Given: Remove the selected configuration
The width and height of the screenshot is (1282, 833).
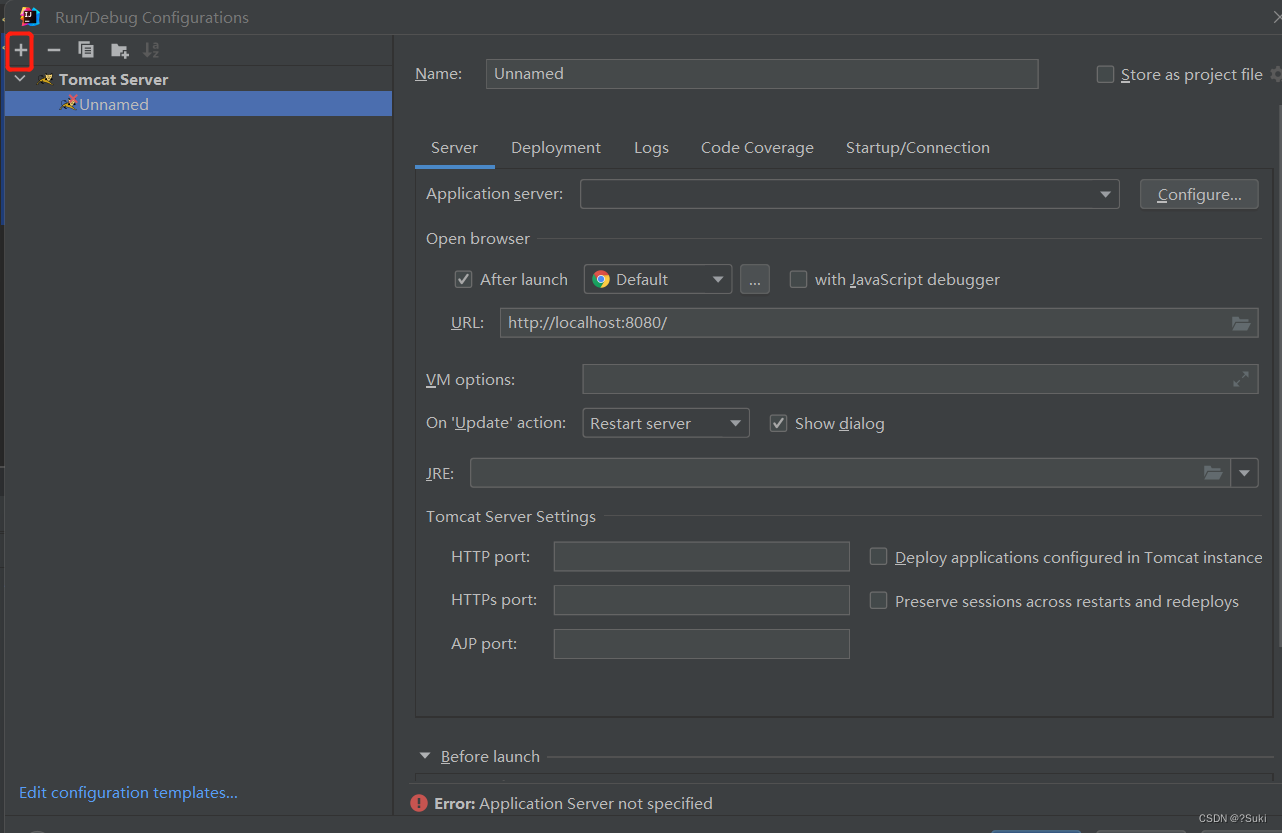Looking at the screenshot, I should [54, 50].
